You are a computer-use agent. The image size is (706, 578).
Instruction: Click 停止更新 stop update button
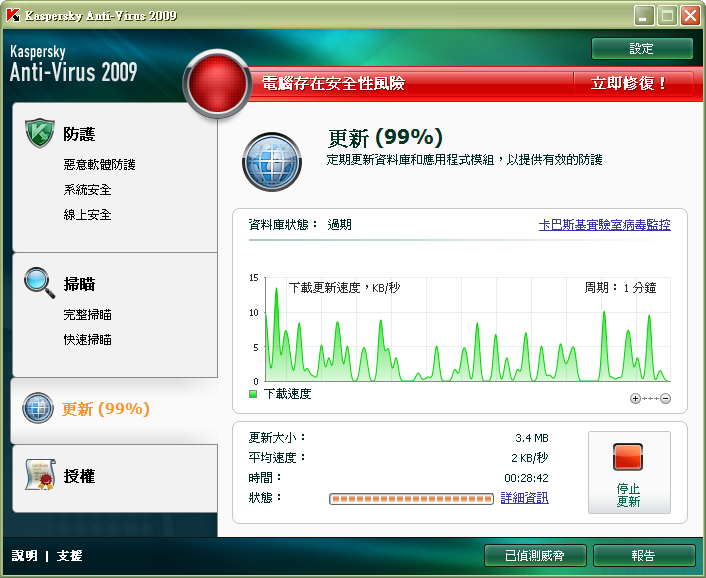(x=629, y=472)
